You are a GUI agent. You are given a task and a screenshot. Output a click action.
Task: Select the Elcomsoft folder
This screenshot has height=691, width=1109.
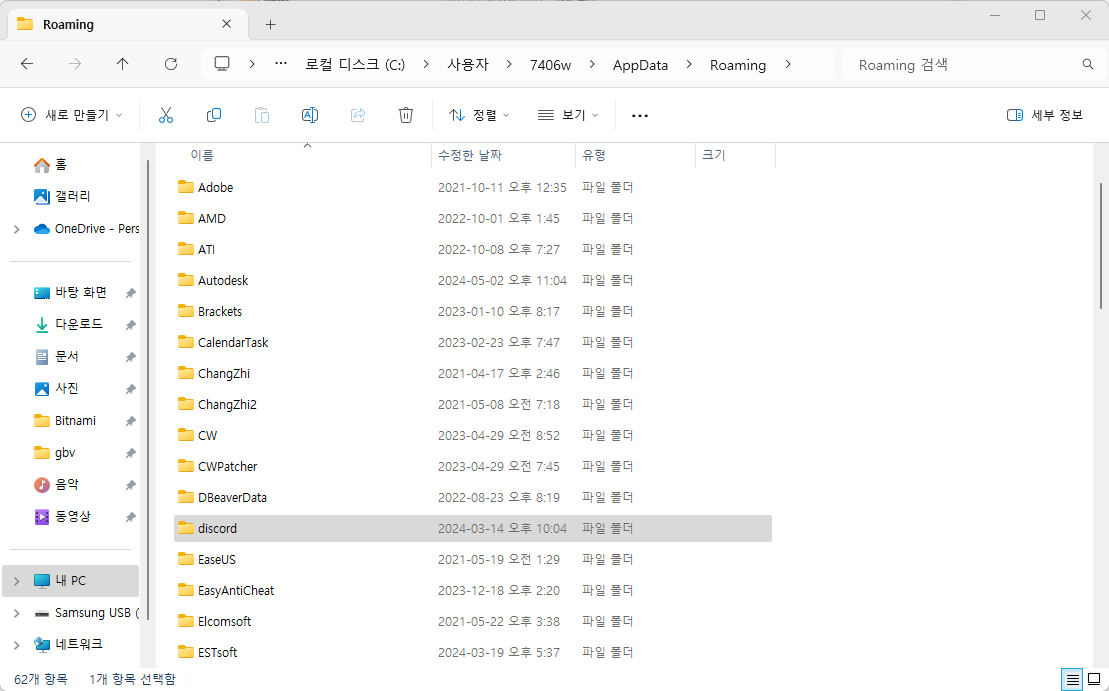(x=472, y=621)
